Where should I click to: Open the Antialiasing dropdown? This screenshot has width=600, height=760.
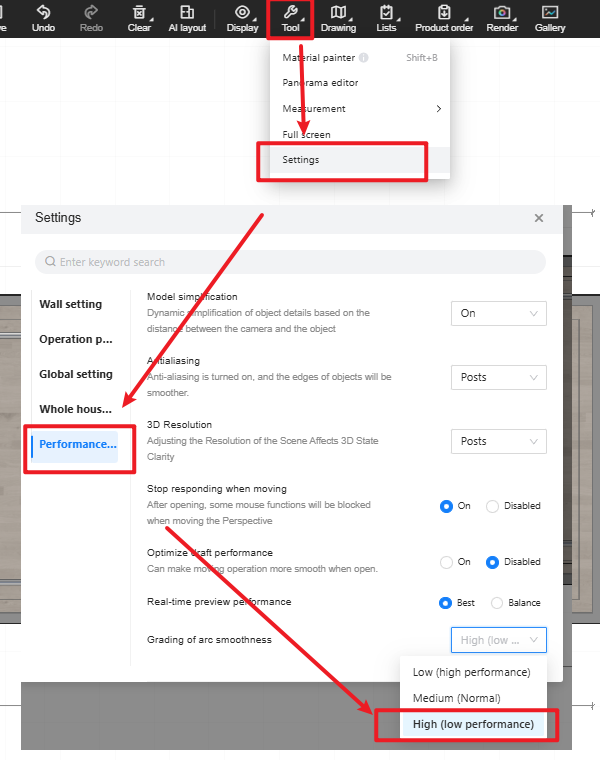point(498,377)
